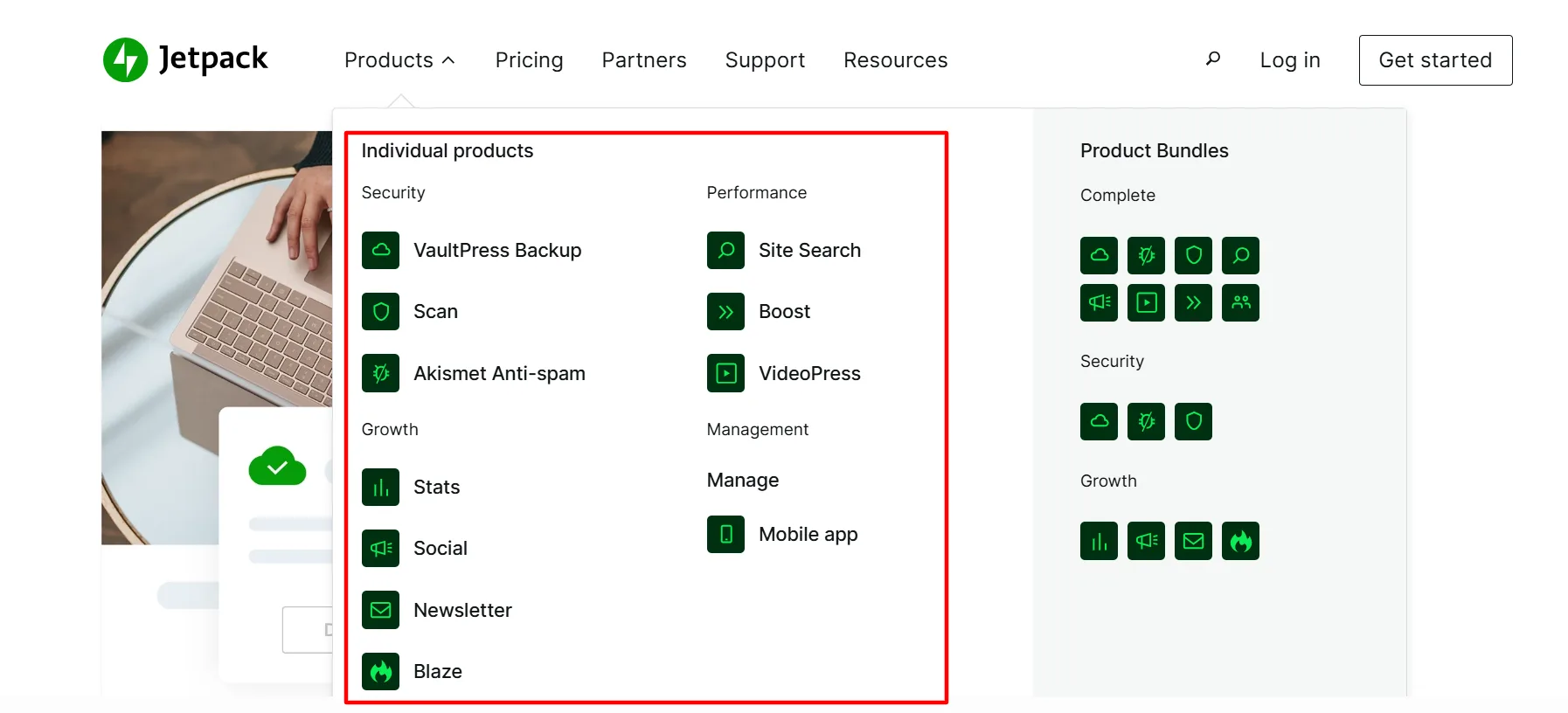
Task: Click the laptop hero image
Action: [x=217, y=337]
